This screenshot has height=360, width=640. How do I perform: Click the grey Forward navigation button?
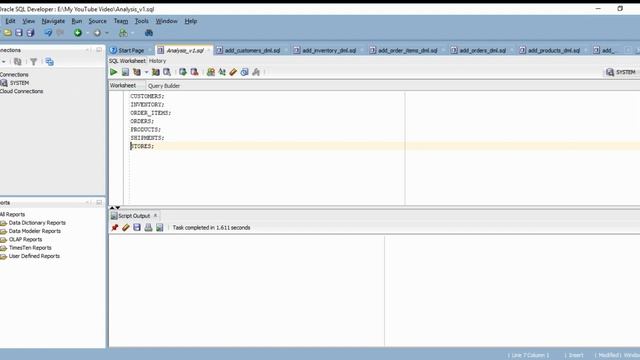coord(97,33)
